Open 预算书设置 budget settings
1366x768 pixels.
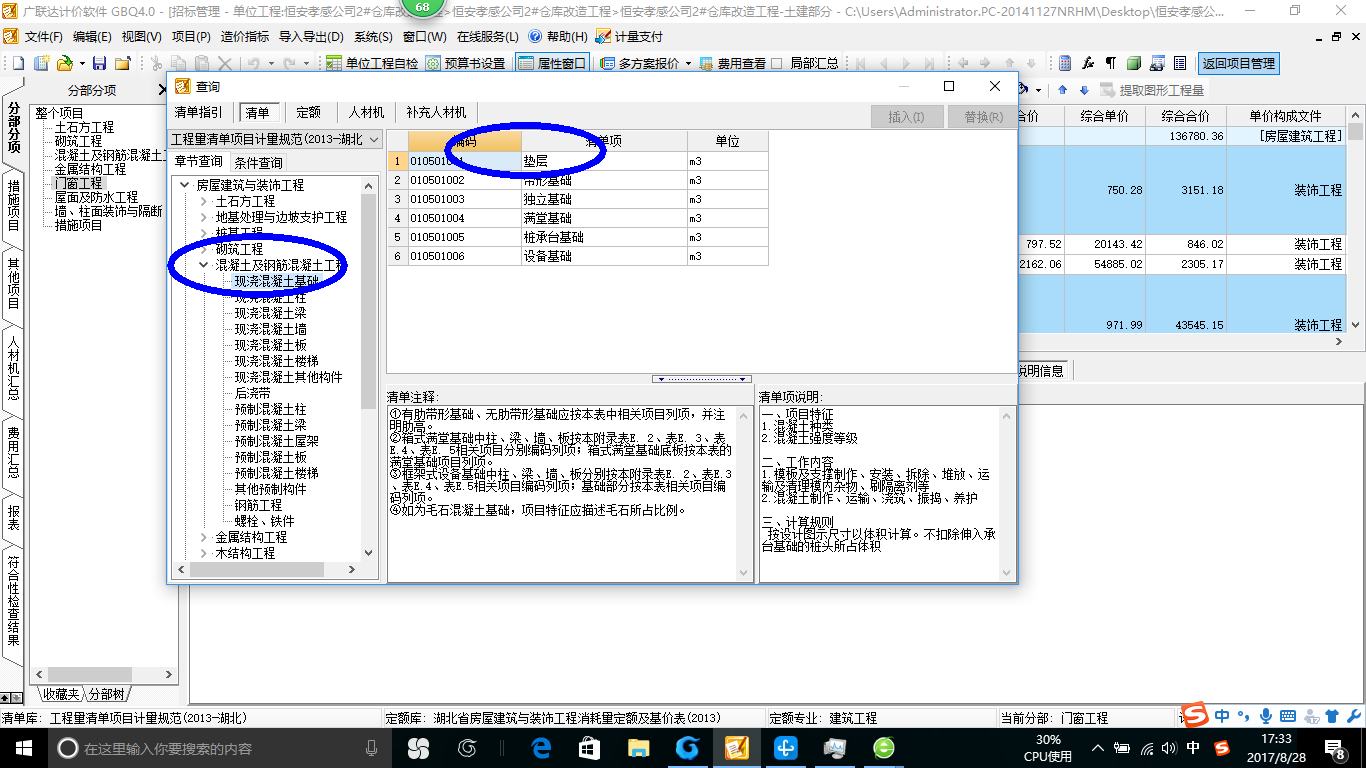(x=466, y=63)
